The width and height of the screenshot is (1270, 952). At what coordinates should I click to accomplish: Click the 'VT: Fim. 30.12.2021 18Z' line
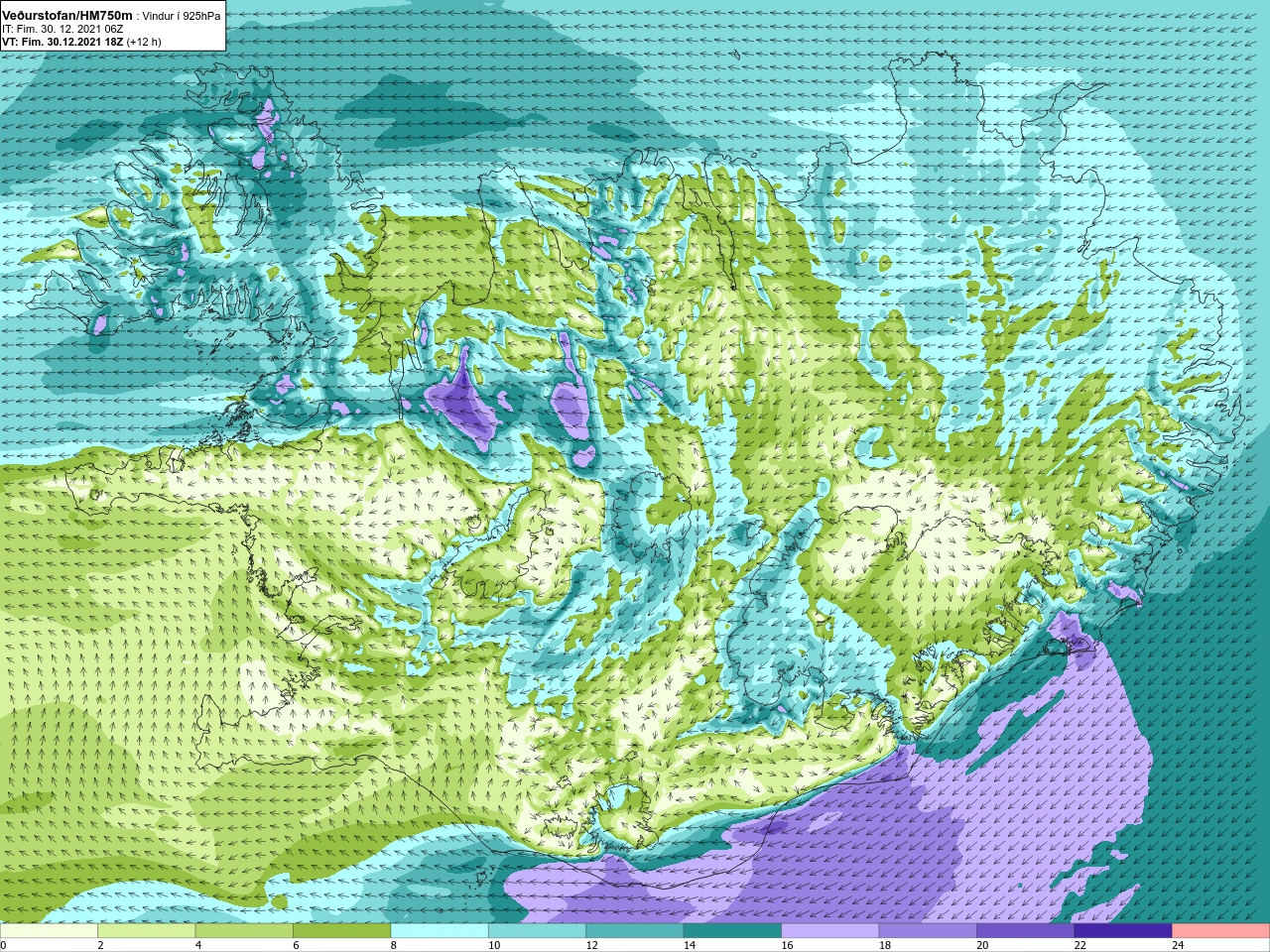[x=63, y=43]
